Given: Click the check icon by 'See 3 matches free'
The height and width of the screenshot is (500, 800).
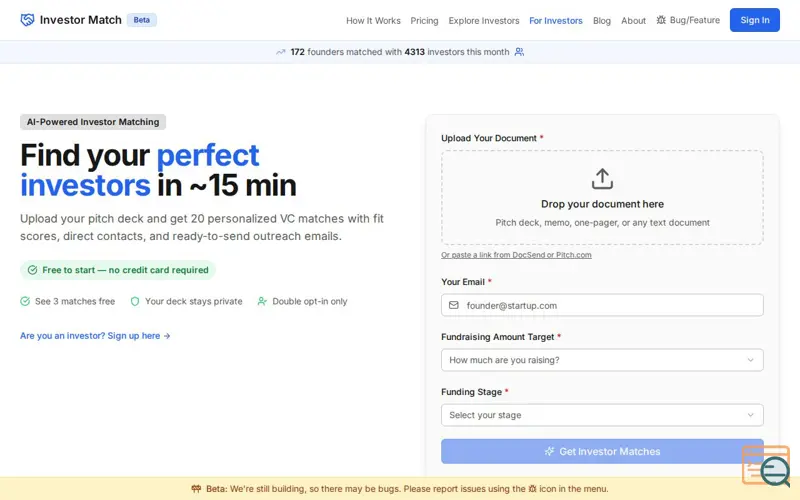Looking at the screenshot, I should click(x=25, y=302).
